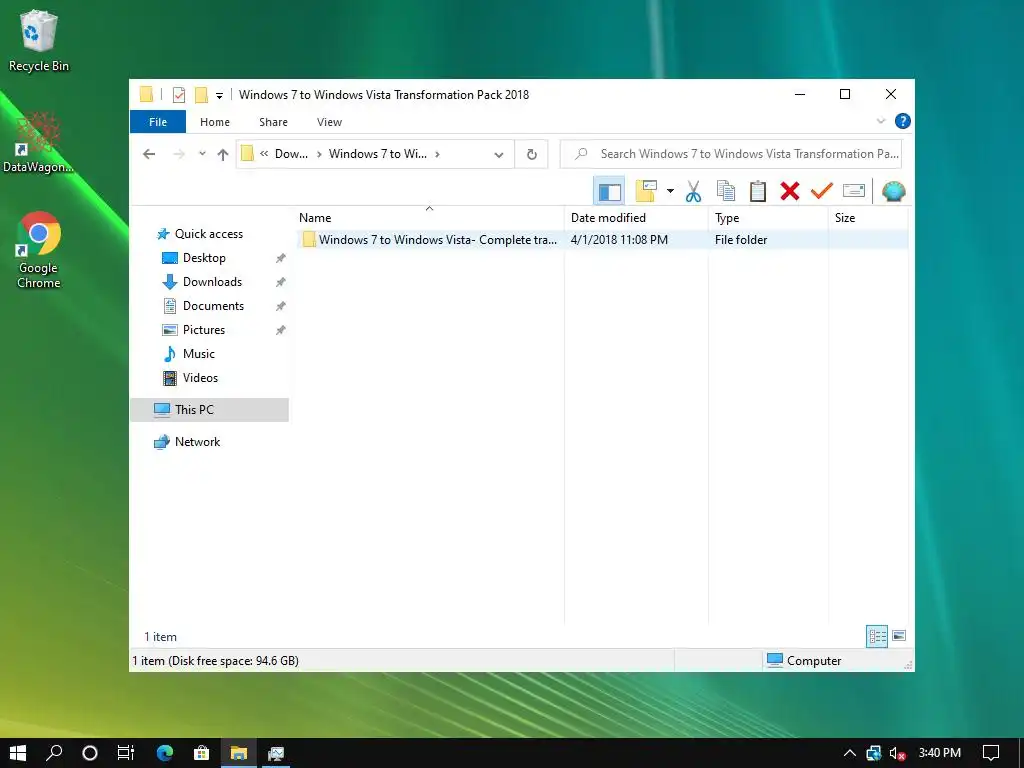Click the Computer status bar zone
1024x768 pixels.
point(804,661)
